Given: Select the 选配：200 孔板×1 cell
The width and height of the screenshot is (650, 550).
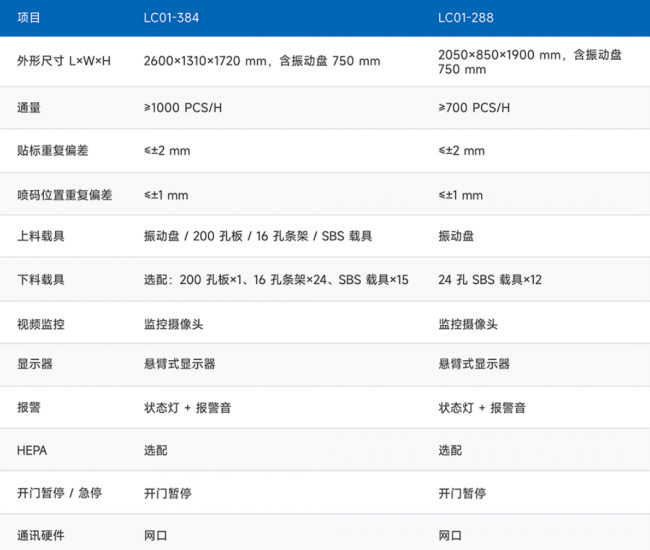Looking at the screenshot, I should tap(276, 280).
